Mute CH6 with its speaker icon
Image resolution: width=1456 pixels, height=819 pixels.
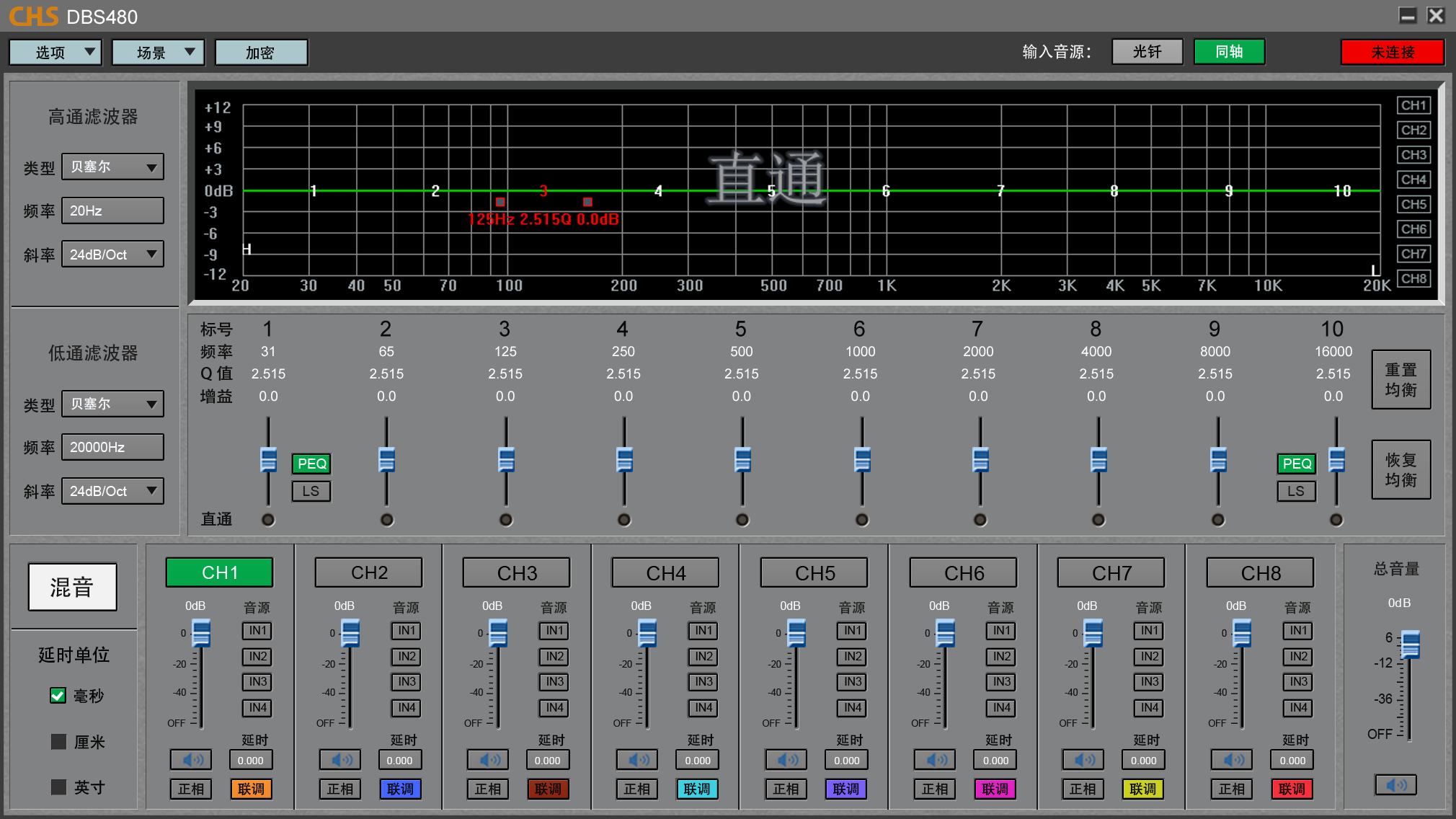(x=935, y=760)
